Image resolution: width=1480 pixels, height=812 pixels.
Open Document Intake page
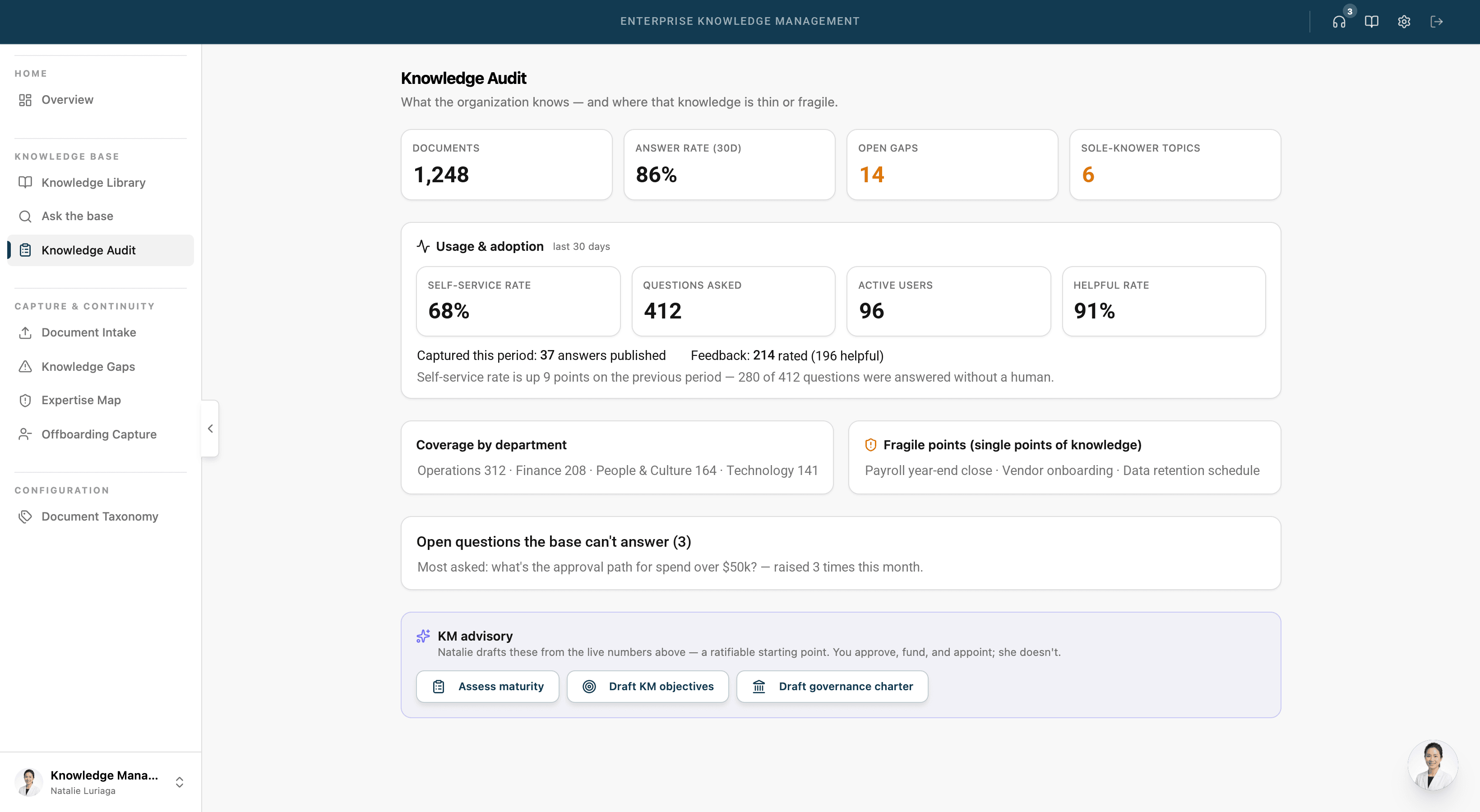(101, 332)
